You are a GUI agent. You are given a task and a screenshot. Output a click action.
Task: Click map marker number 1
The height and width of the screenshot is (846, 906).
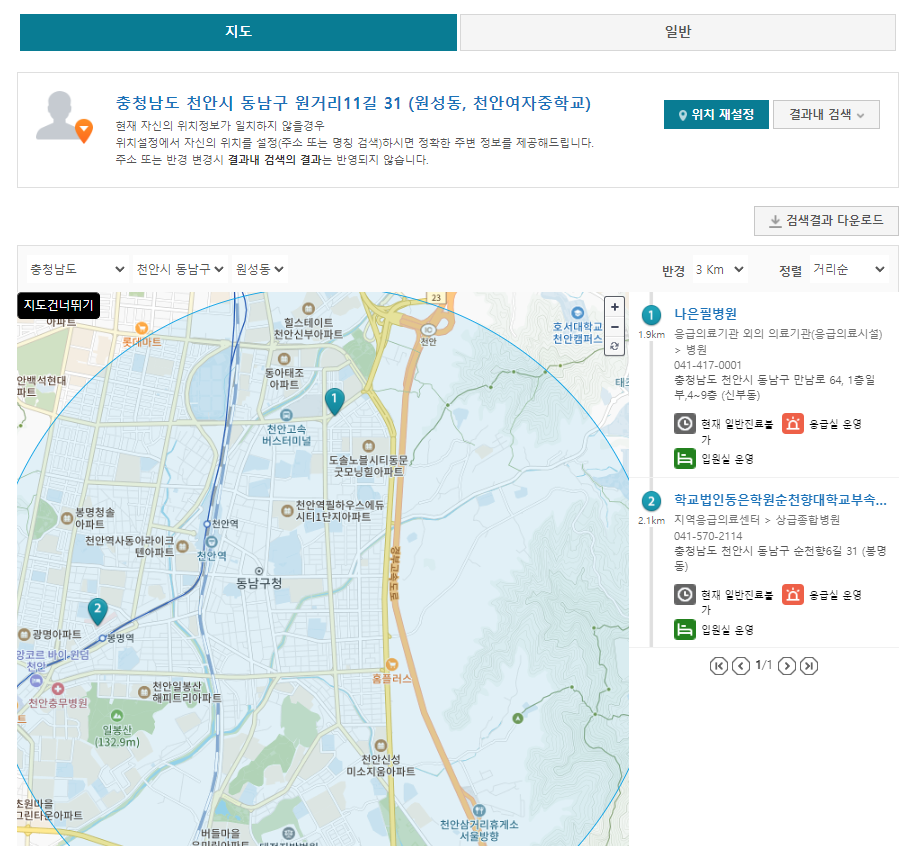click(335, 401)
